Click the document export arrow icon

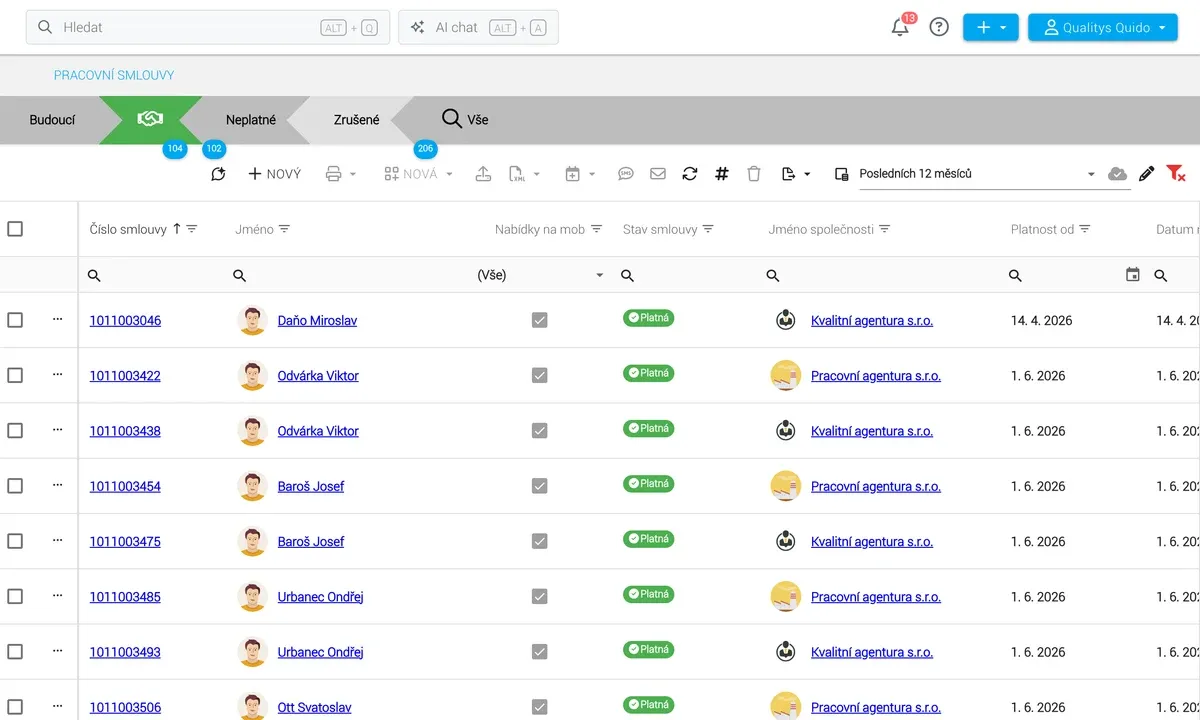coord(788,174)
